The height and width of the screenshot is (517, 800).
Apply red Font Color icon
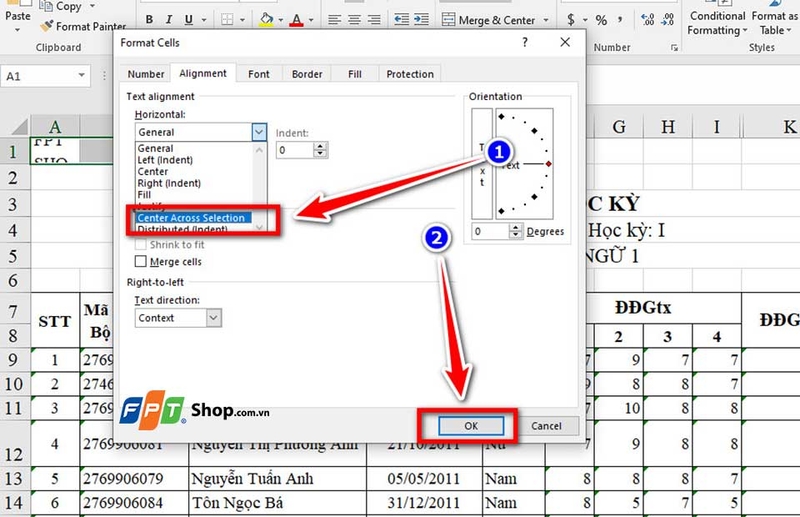tap(296, 20)
